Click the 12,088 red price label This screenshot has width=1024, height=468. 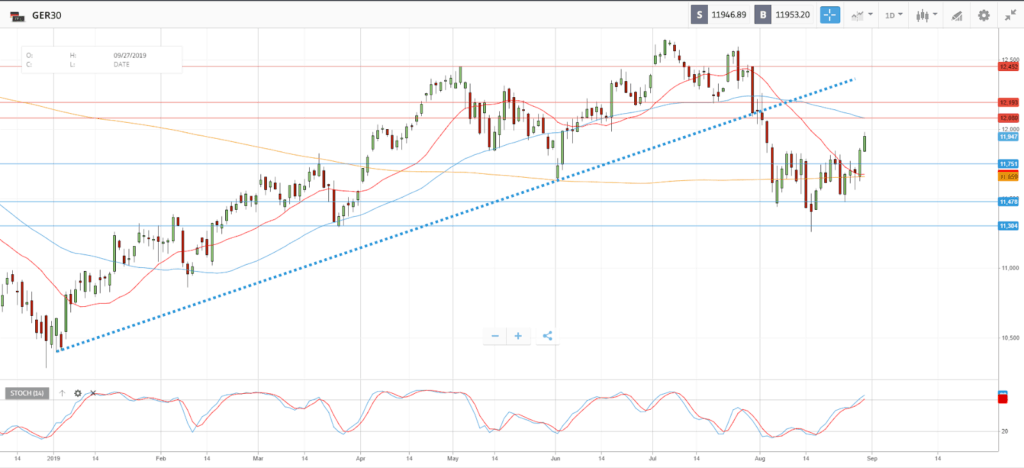[1009, 117]
